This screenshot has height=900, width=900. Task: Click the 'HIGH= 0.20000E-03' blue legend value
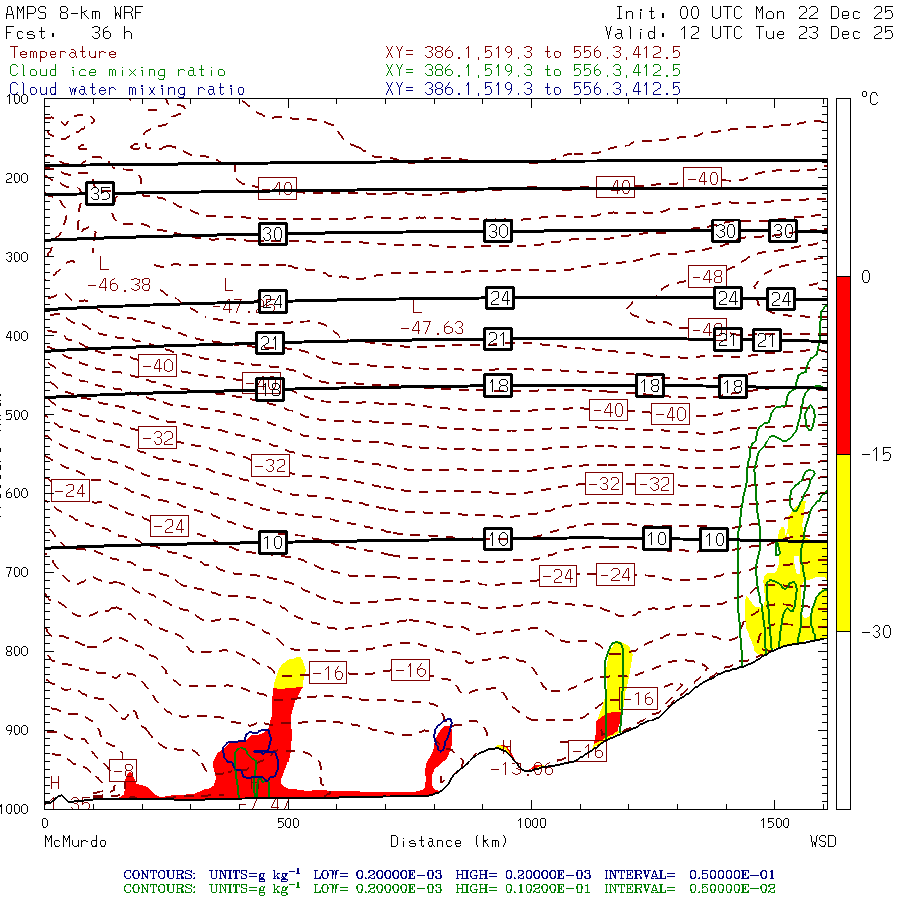tap(523, 875)
